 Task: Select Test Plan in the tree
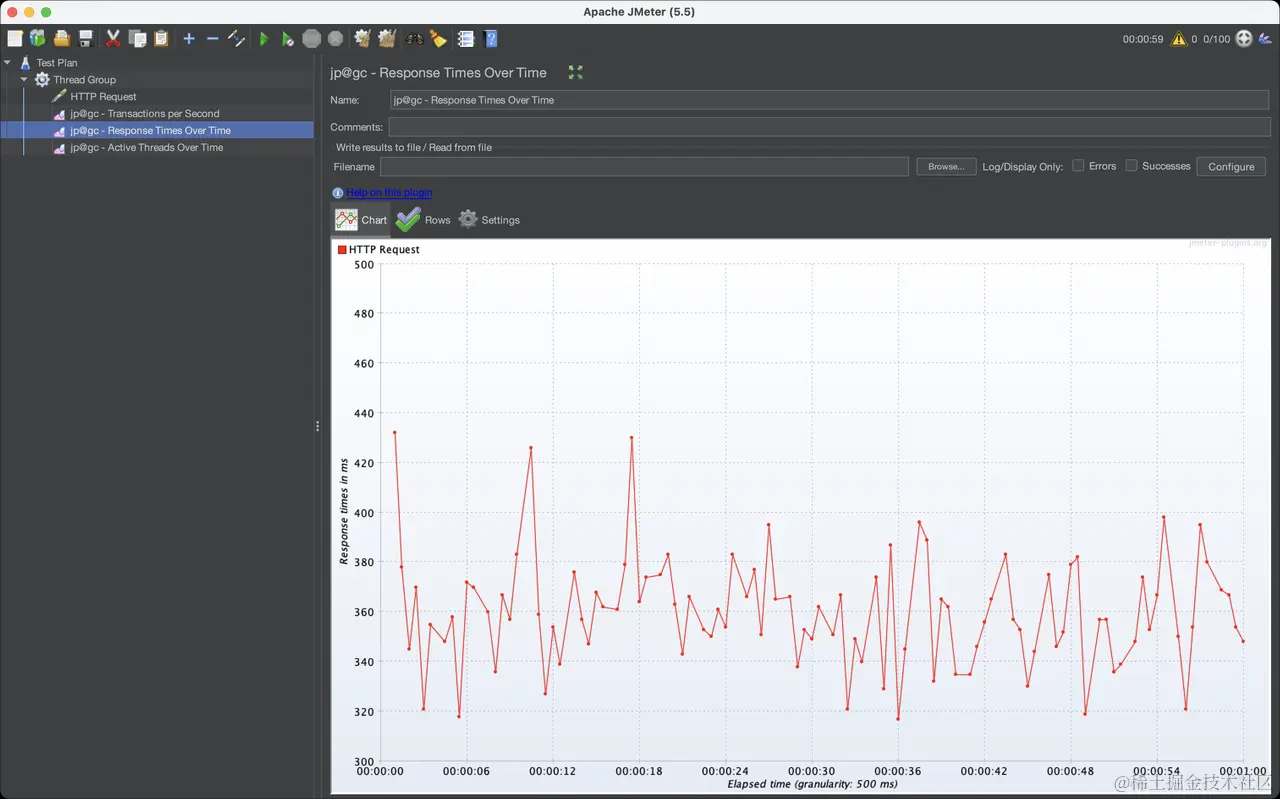57,63
